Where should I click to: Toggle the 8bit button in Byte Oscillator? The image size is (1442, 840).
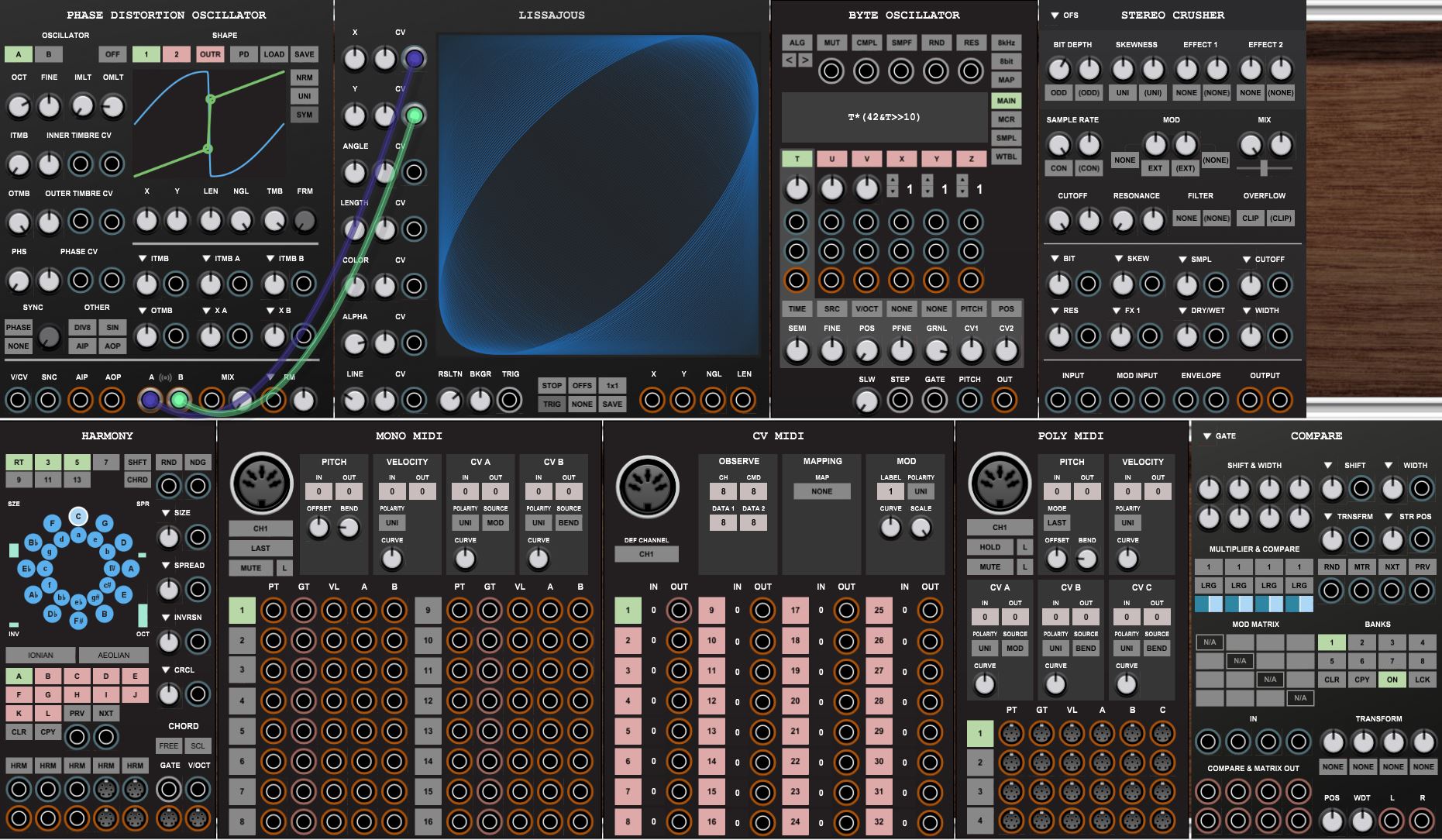pos(1006,61)
